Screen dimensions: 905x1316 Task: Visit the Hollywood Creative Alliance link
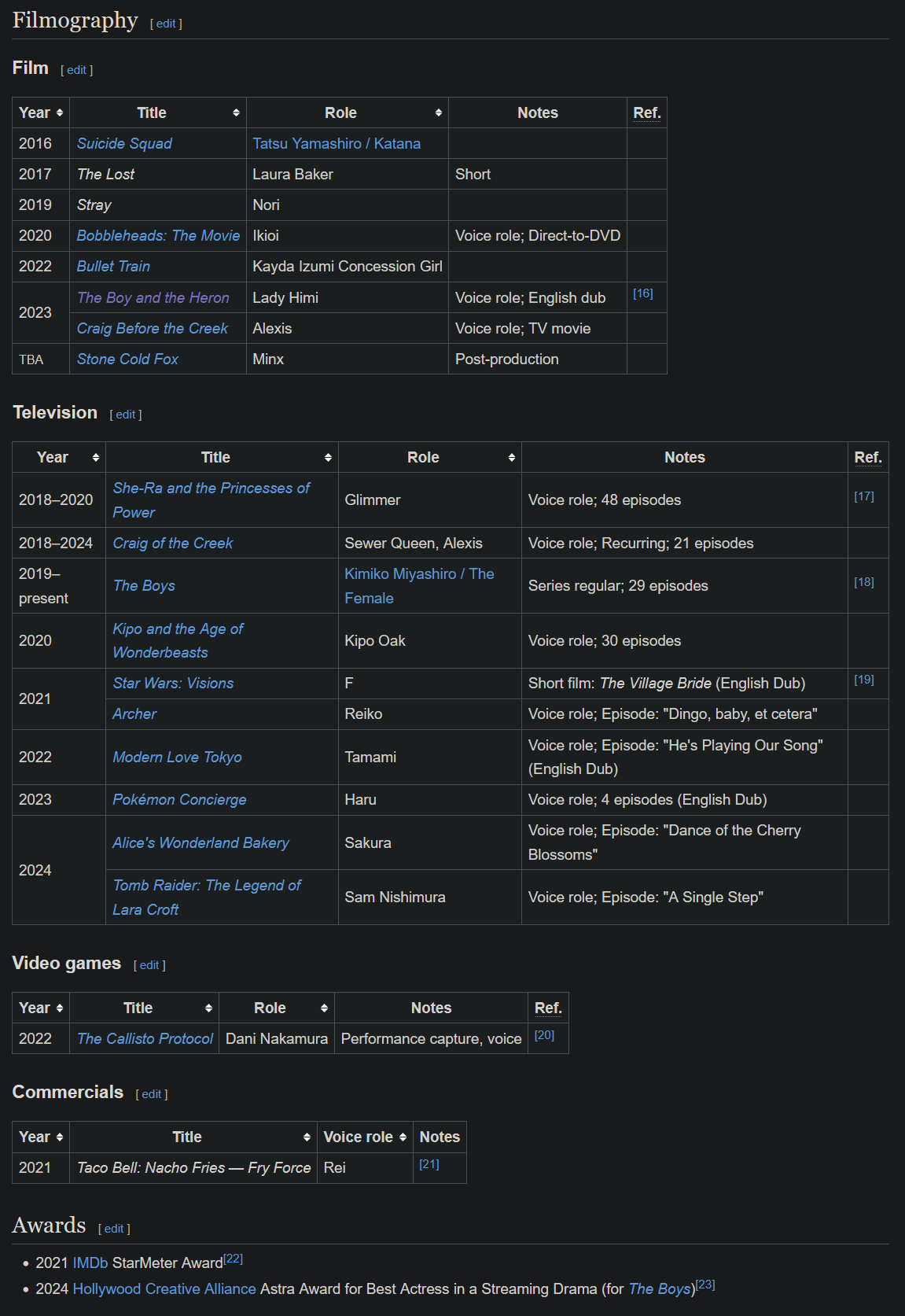(x=164, y=1289)
